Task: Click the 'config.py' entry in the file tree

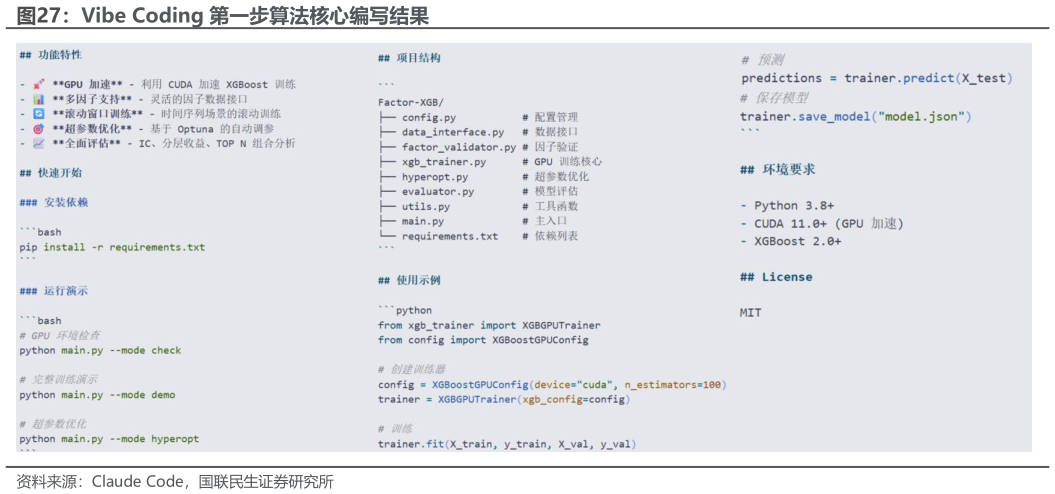Action: pyautogui.click(x=429, y=117)
